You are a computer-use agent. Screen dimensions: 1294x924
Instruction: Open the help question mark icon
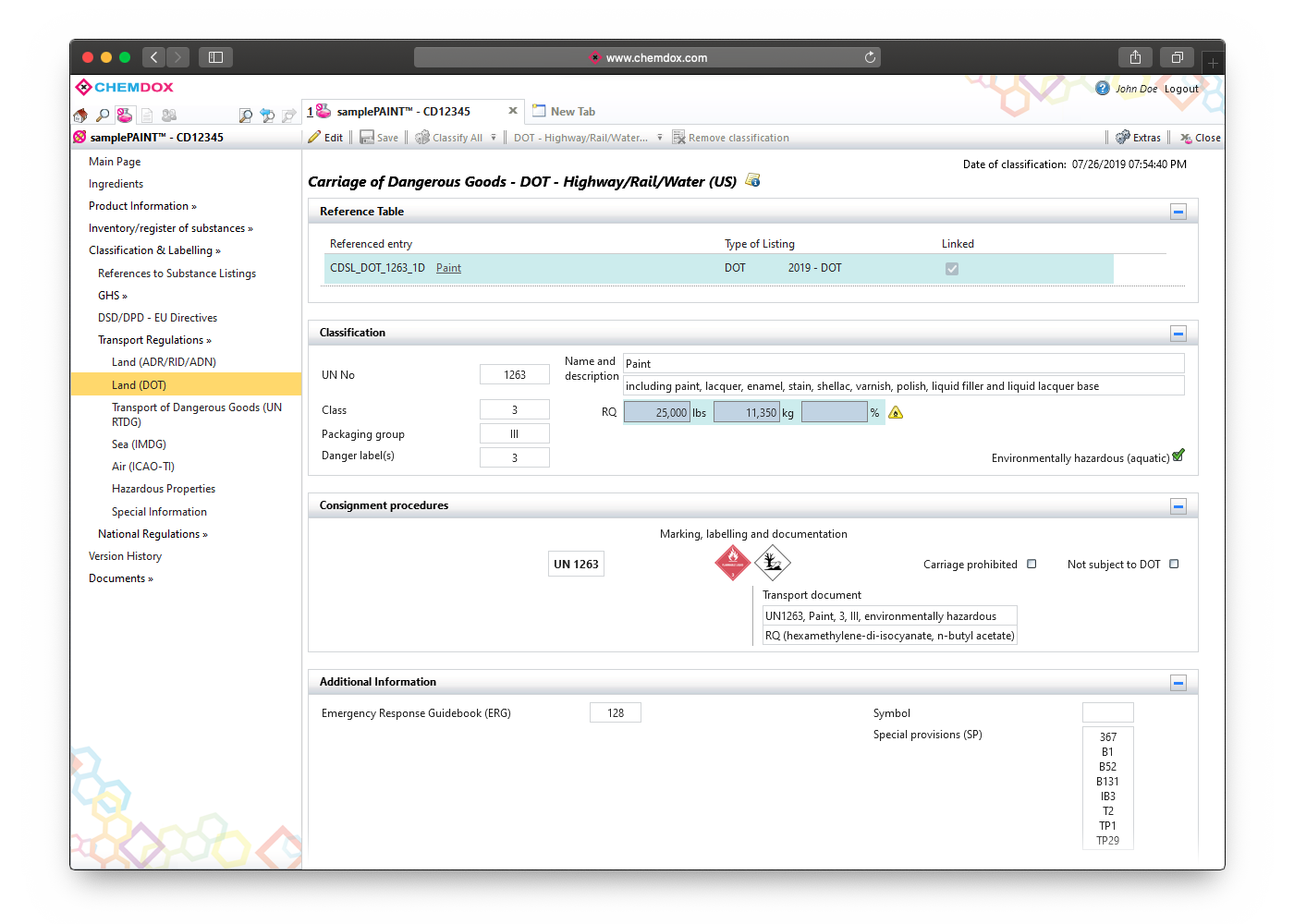point(1102,88)
